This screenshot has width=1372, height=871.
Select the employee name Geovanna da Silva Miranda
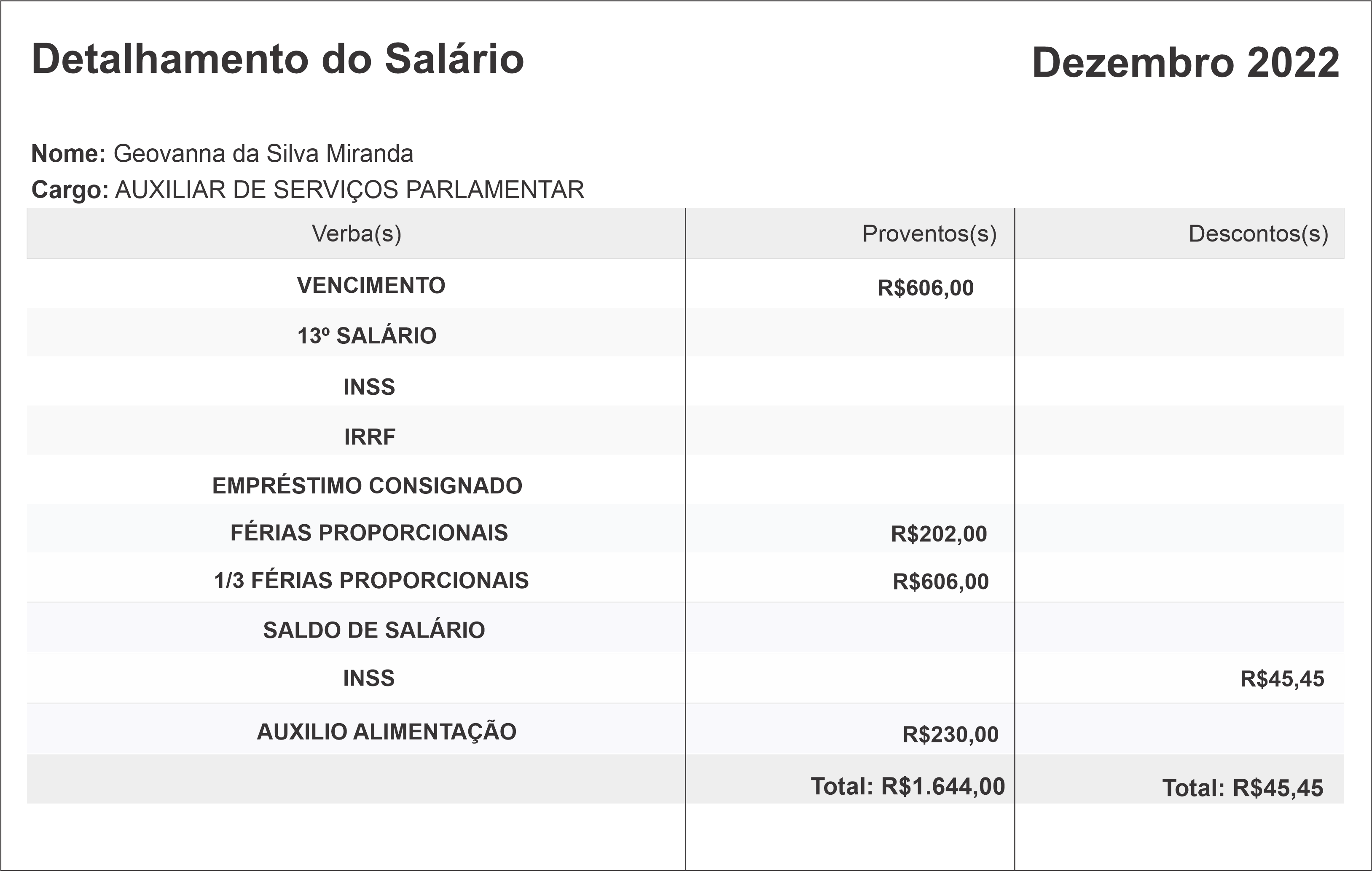tap(263, 154)
